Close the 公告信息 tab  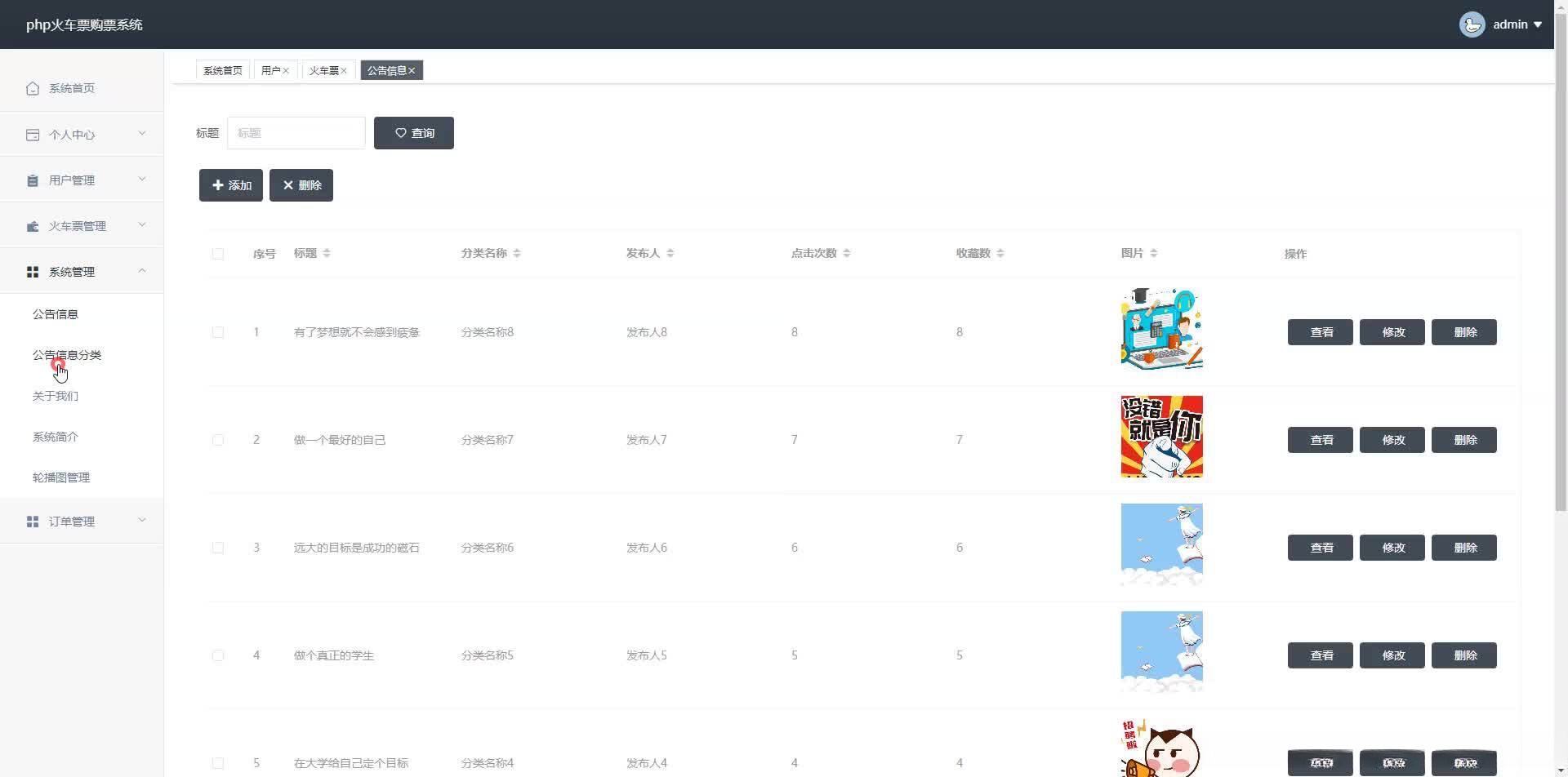(412, 71)
